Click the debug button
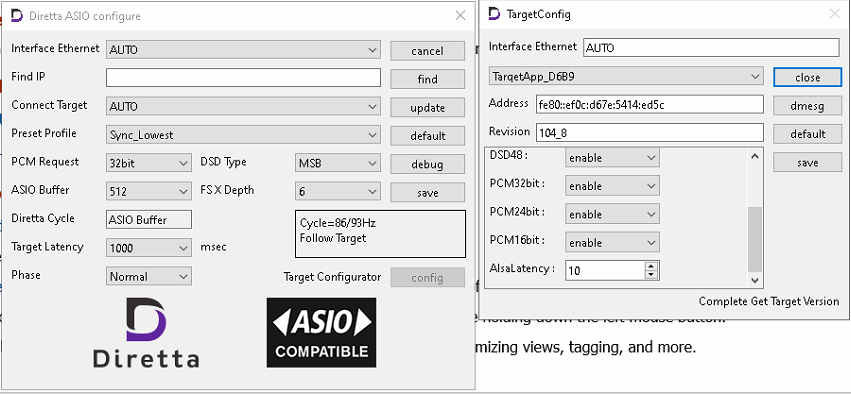Image resolution: width=851 pixels, height=394 pixels. coord(428,164)
